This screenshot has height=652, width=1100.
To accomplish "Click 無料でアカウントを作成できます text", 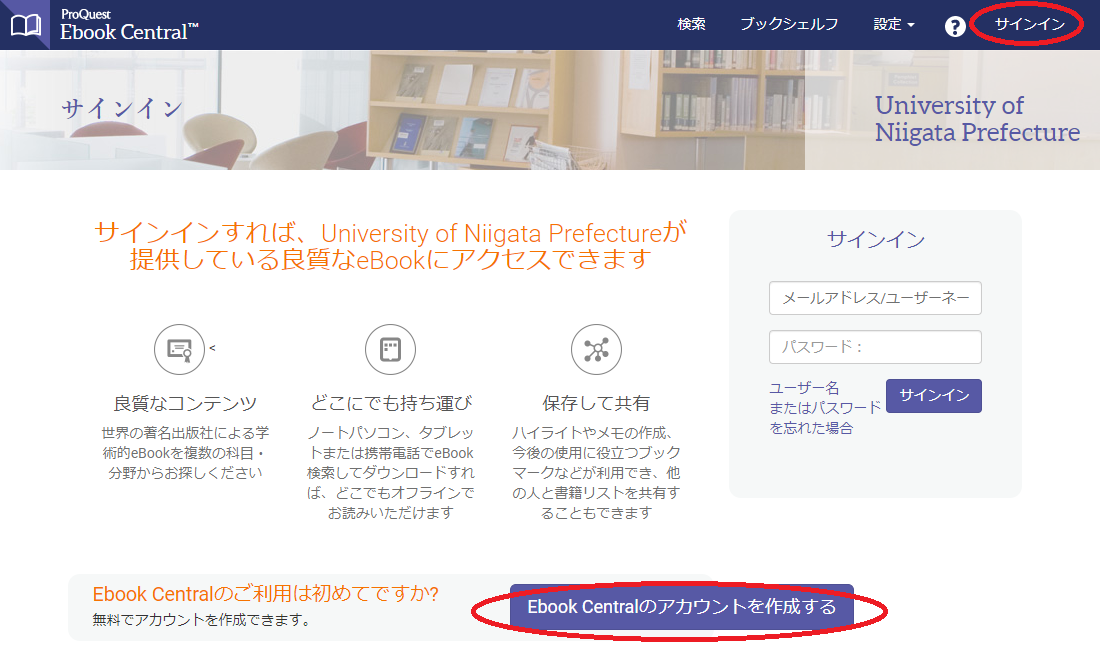I will pyautogui.click(x=201, y=620).
